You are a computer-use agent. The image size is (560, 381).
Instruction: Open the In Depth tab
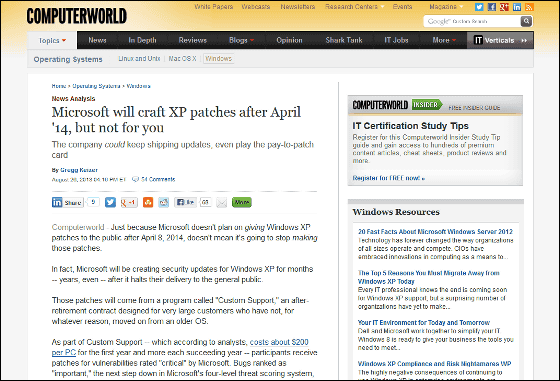tap(142, 40)
